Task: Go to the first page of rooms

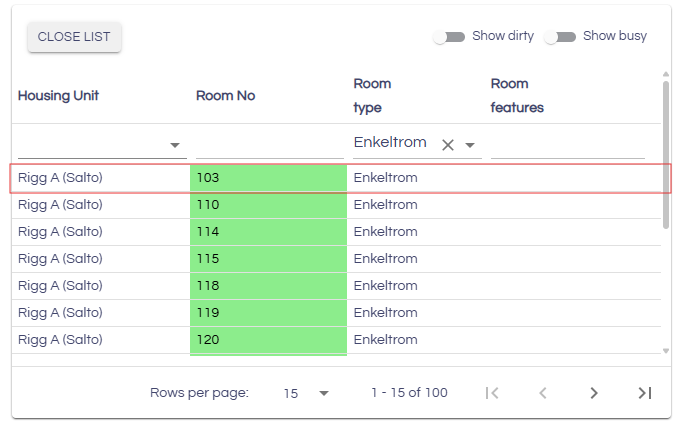Action: tap(492, 393)
